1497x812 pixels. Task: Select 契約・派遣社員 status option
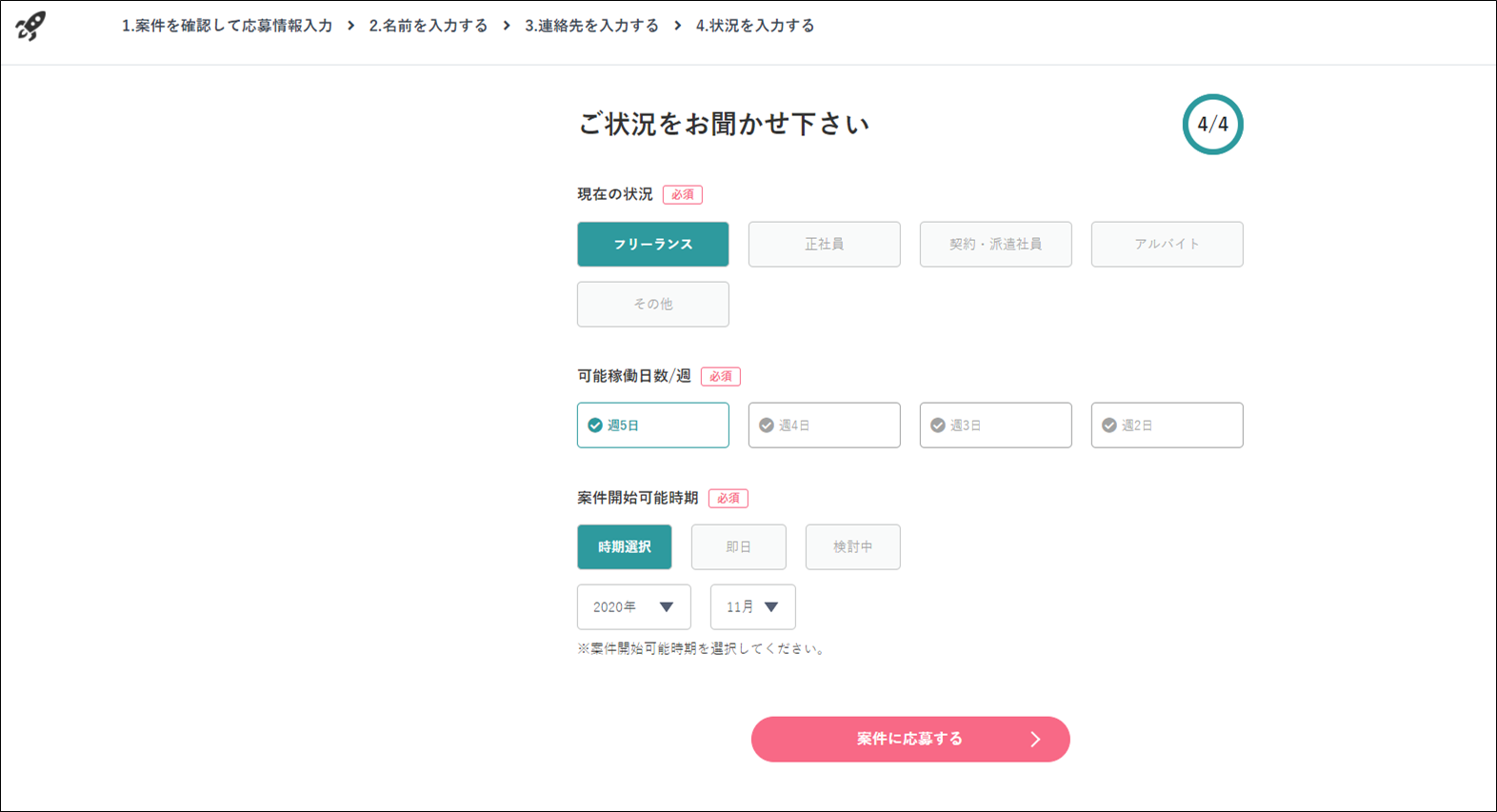tap(996, 245)
